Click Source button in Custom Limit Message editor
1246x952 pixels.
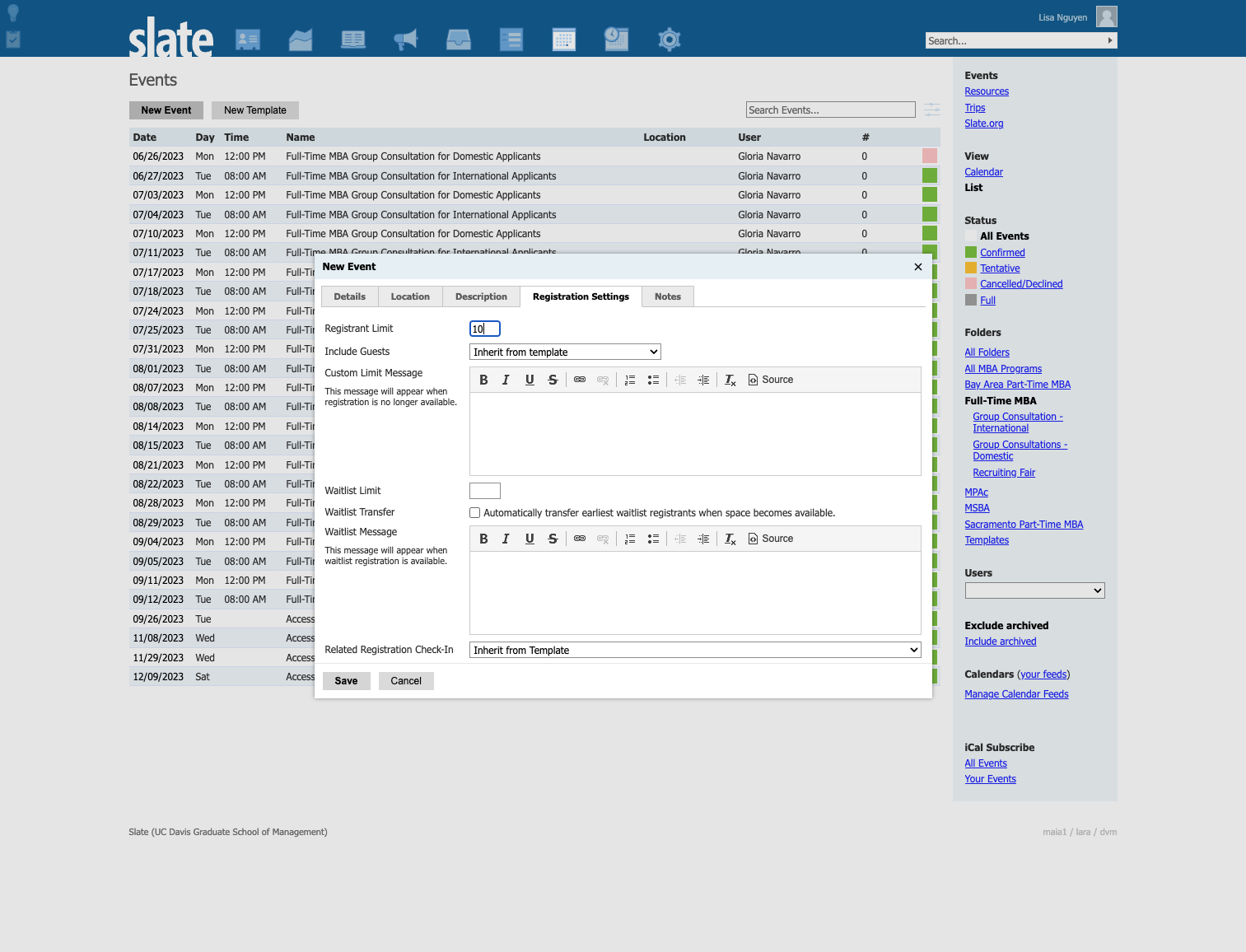click(771, 380)
